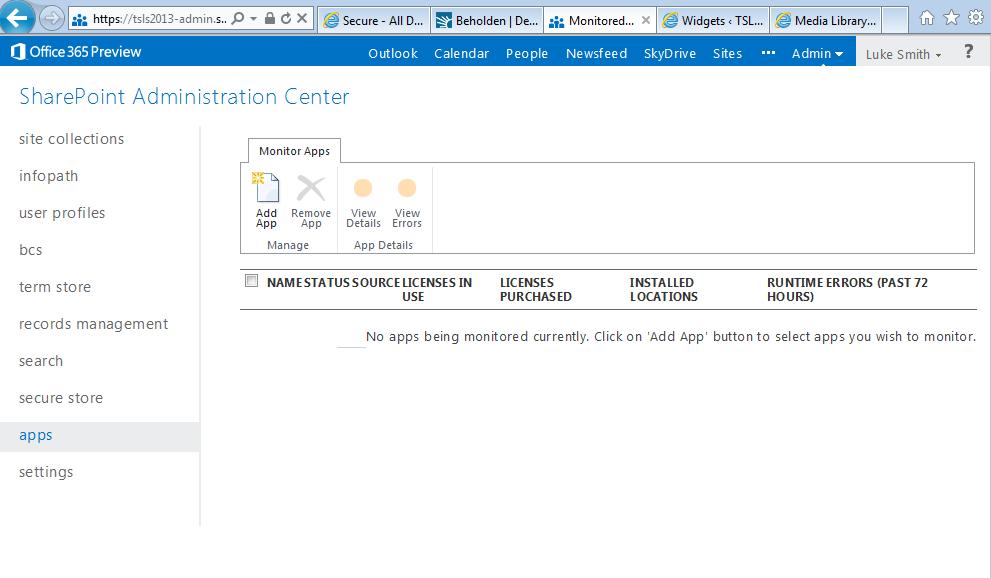Go to site collections in sidebar
The width and height of the screenshot is (991, 578).
pos(72,139)
